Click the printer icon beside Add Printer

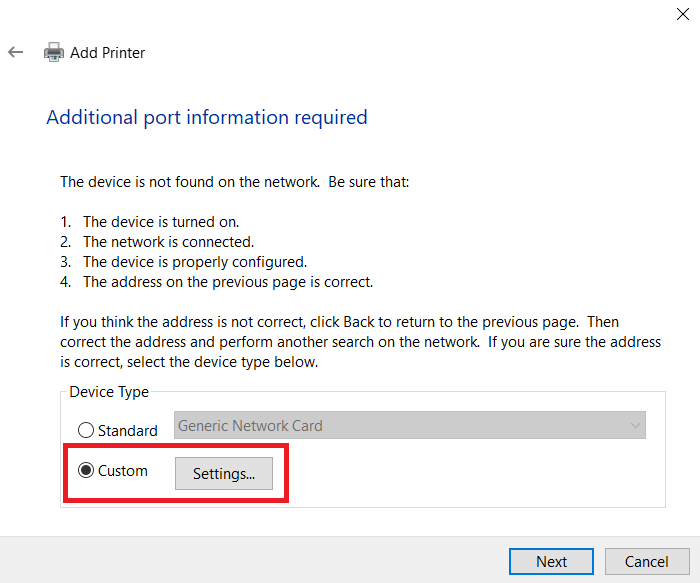coord(53,52)
